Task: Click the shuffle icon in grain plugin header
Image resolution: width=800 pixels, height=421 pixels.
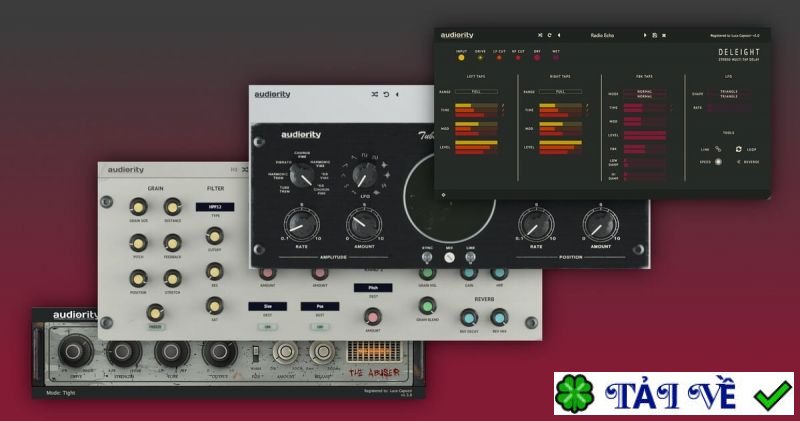Action: 245,170
